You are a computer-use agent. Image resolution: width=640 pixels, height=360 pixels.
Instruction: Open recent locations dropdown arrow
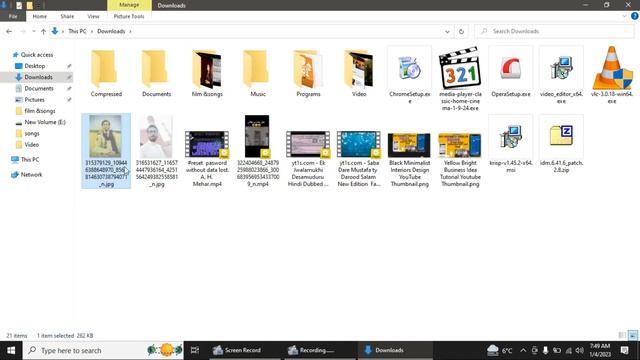coord(33,31)
